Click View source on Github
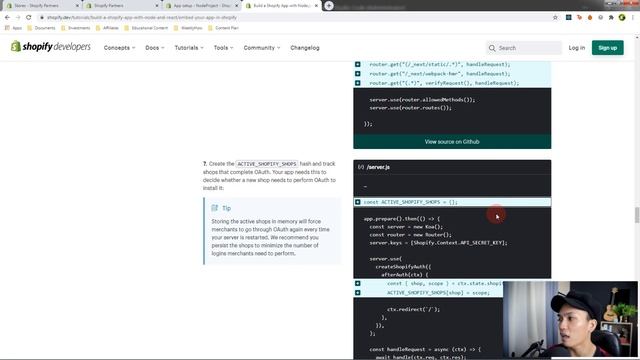The image size is (640, 360). pos(452,142)
